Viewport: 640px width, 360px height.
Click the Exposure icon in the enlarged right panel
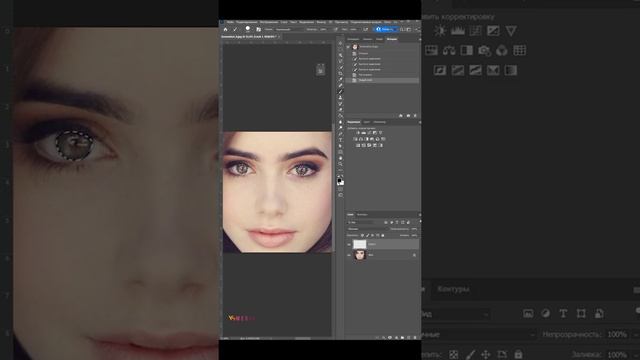click(x=493, y=31)
